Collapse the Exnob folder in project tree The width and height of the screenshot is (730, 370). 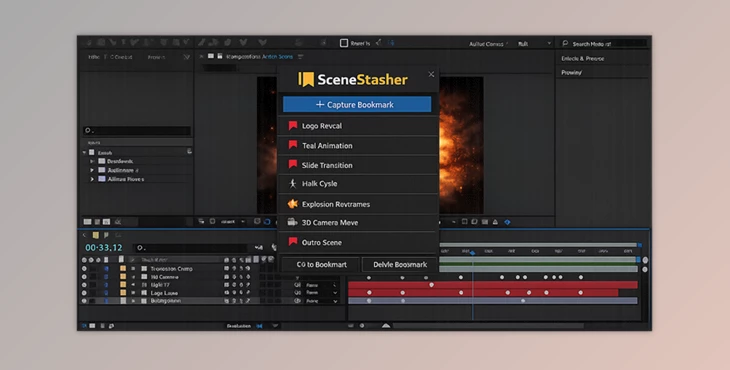click(84, 153)
